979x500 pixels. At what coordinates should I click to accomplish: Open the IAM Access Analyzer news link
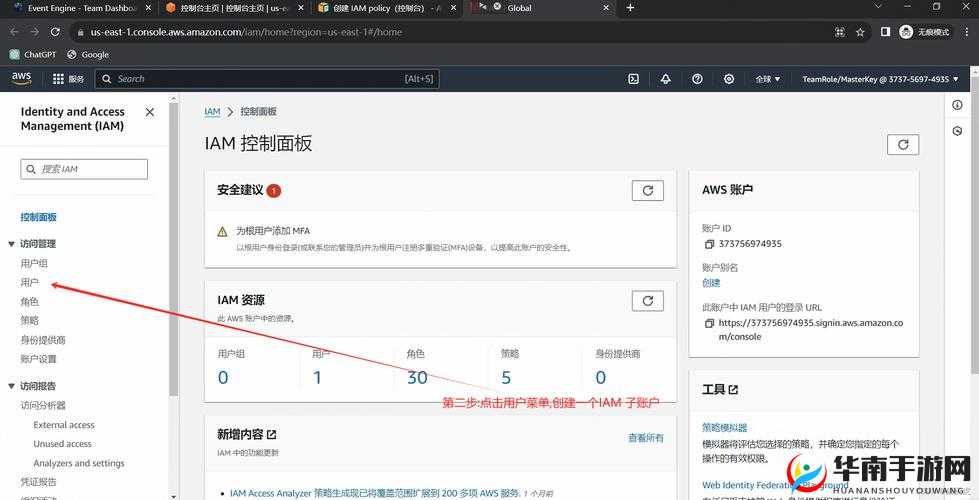pos(375,493)
